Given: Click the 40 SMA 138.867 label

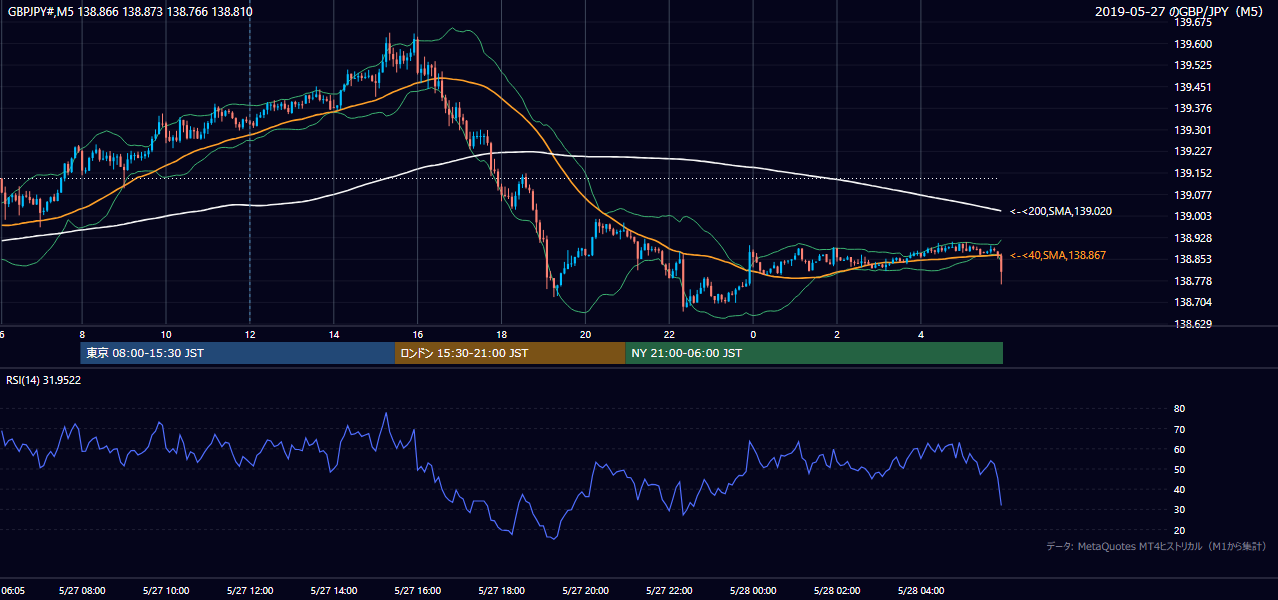Looking at the screenshot, I should [1058, 256].
